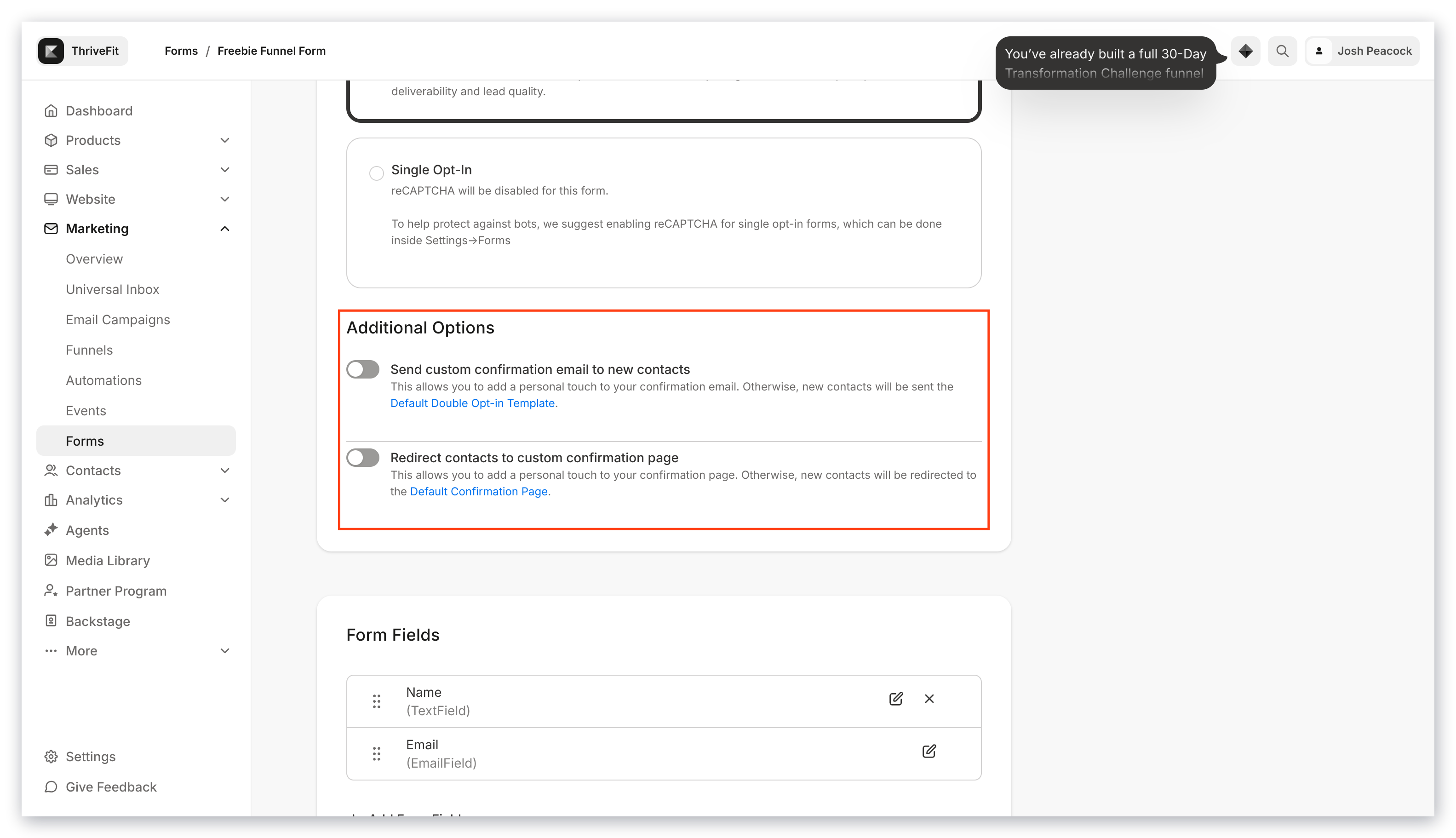This screenshot has width=1456, height=838.
Task: Click the Email (EmailField) row label
Action: 441,753
